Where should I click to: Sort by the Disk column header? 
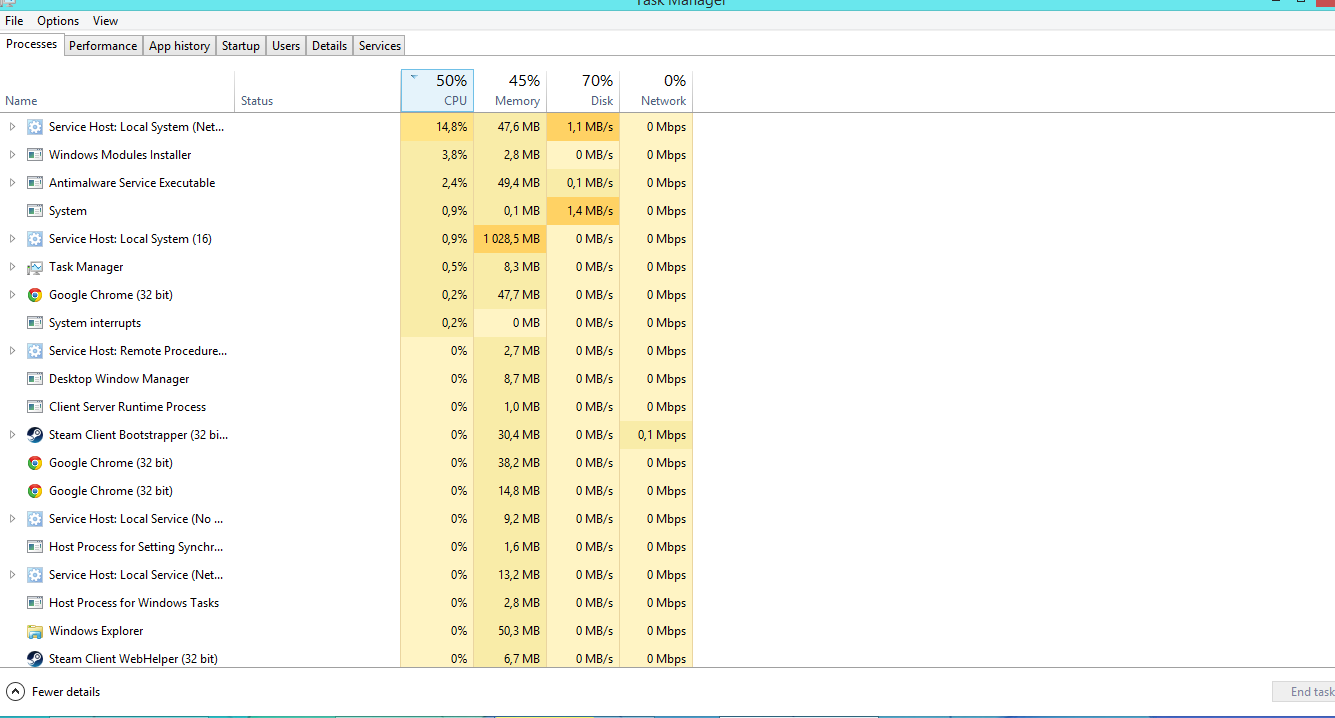tap(583, 91)
